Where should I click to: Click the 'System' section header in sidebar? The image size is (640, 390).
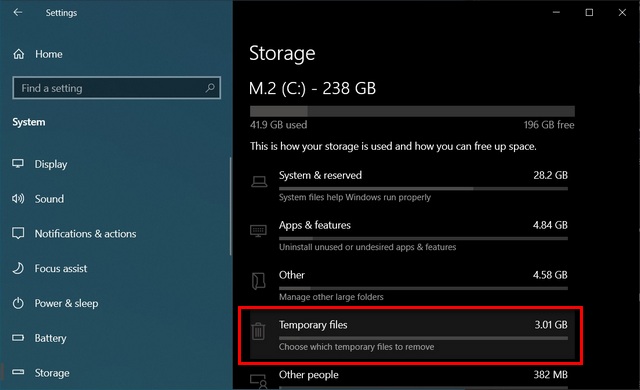coord(29,122)
